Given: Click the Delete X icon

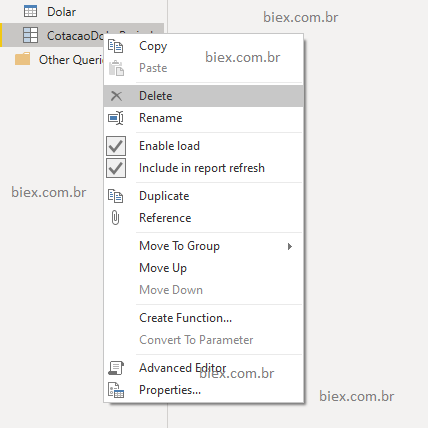Looking at the screenshot, I should [x=116, y=96].
